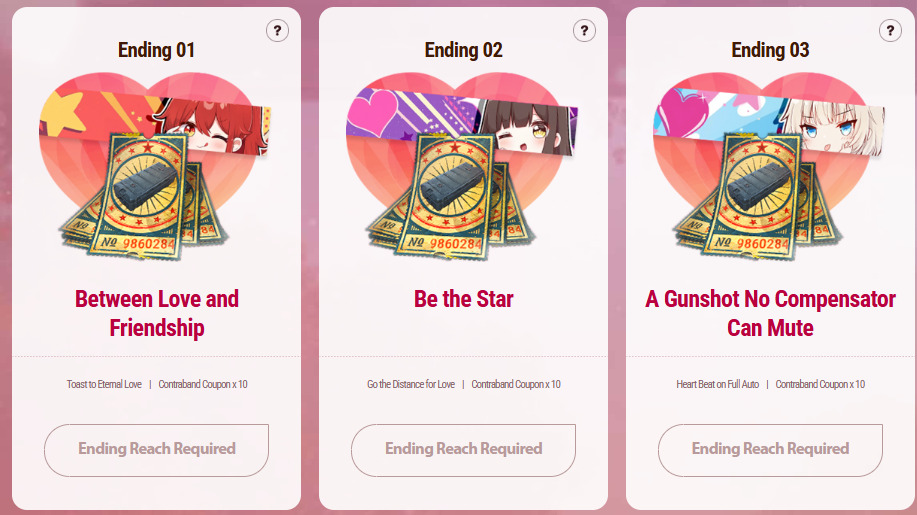Click the 'Heart Beat on Full Auto' reward text
Image resolution: width=917 pixels, height=515 pixels.
(718, 384)
